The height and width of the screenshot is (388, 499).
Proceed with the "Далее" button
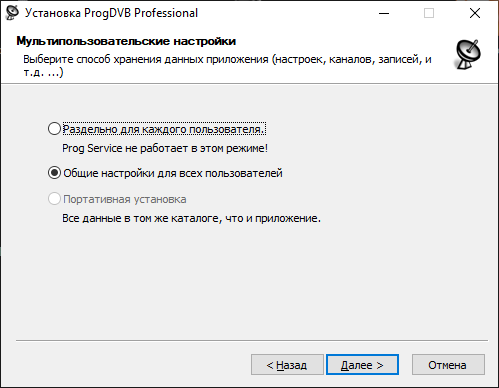tap(362, 365)
